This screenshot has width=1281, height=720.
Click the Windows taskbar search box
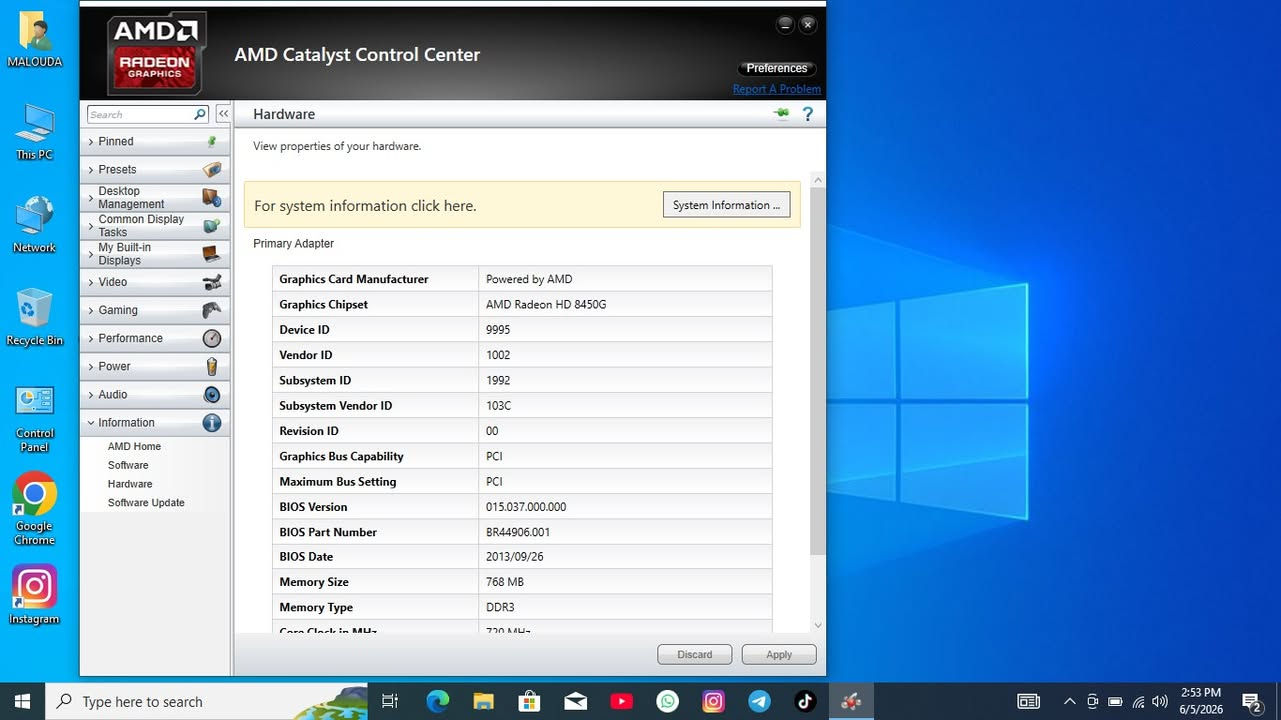[x=207, y=701]
